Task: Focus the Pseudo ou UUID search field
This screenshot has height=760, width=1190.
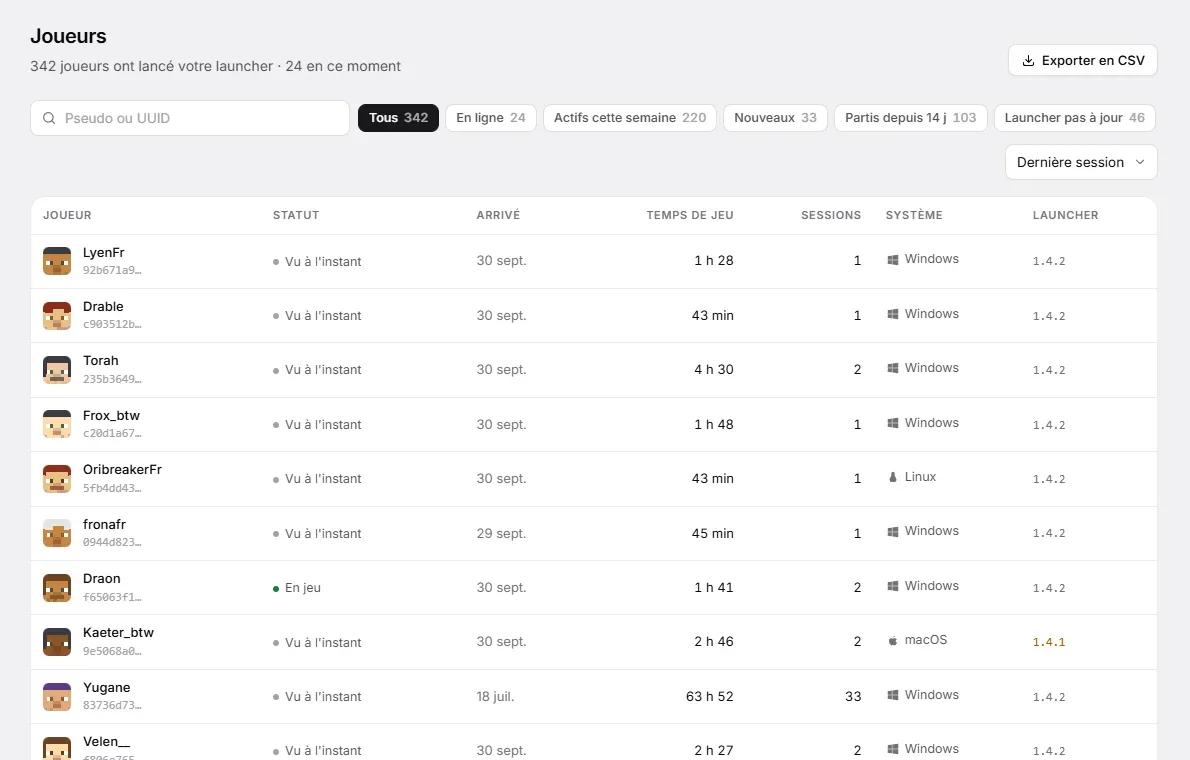Action: coord(190,118)
